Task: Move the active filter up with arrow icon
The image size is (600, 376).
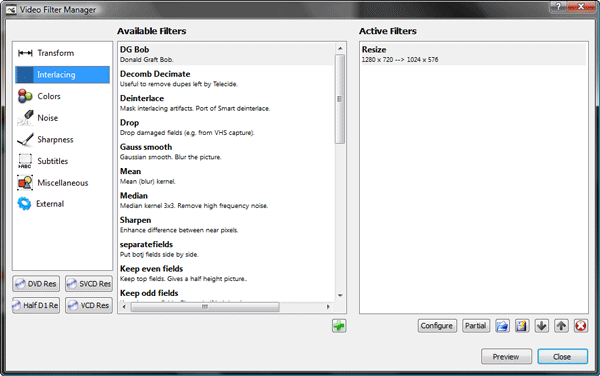Action: (561, 326)
